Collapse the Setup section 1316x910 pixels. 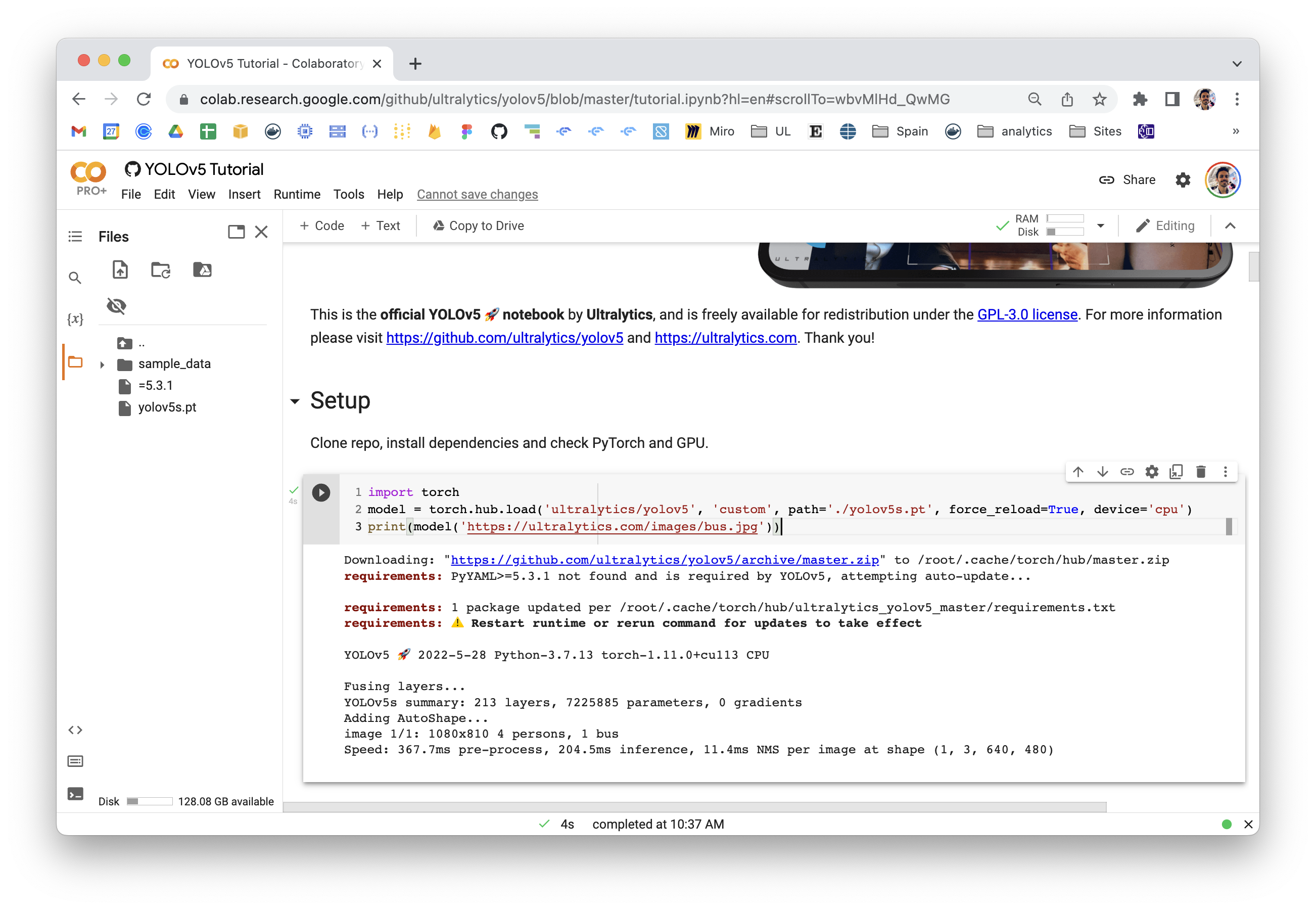click(296, 401)
